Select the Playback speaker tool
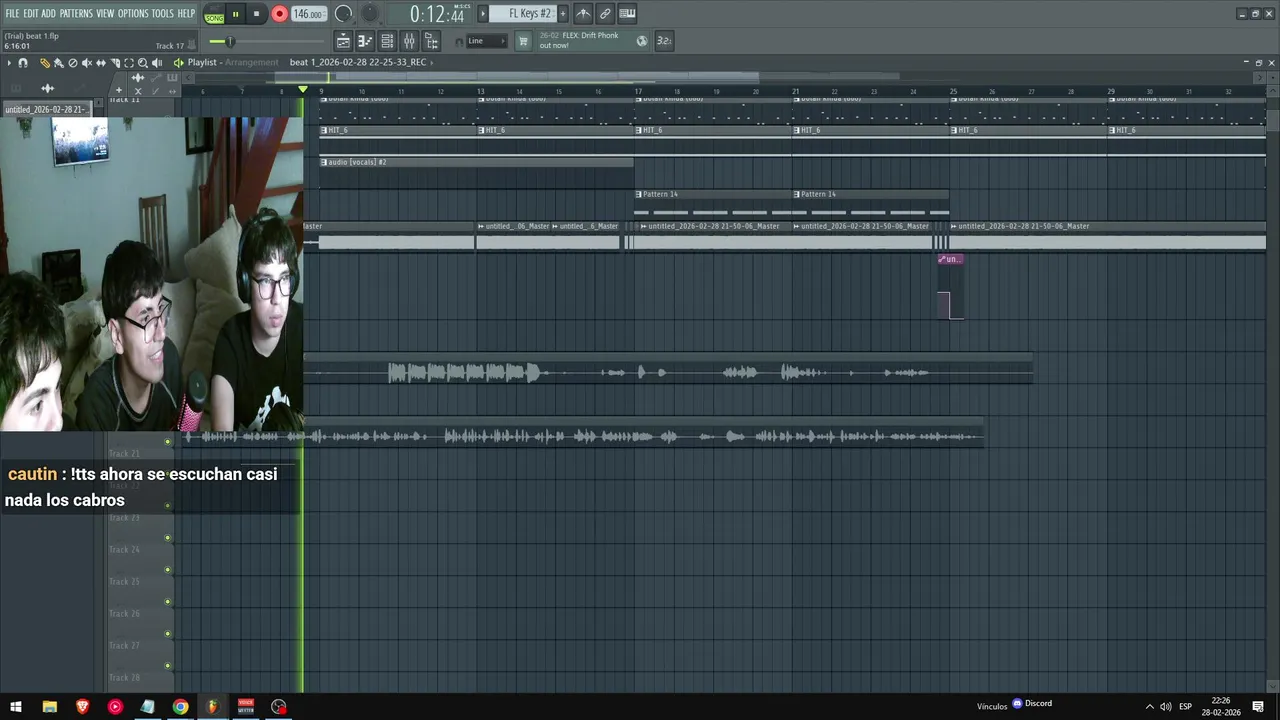Viewport: 1280px width, 720px height. point(157,63)
